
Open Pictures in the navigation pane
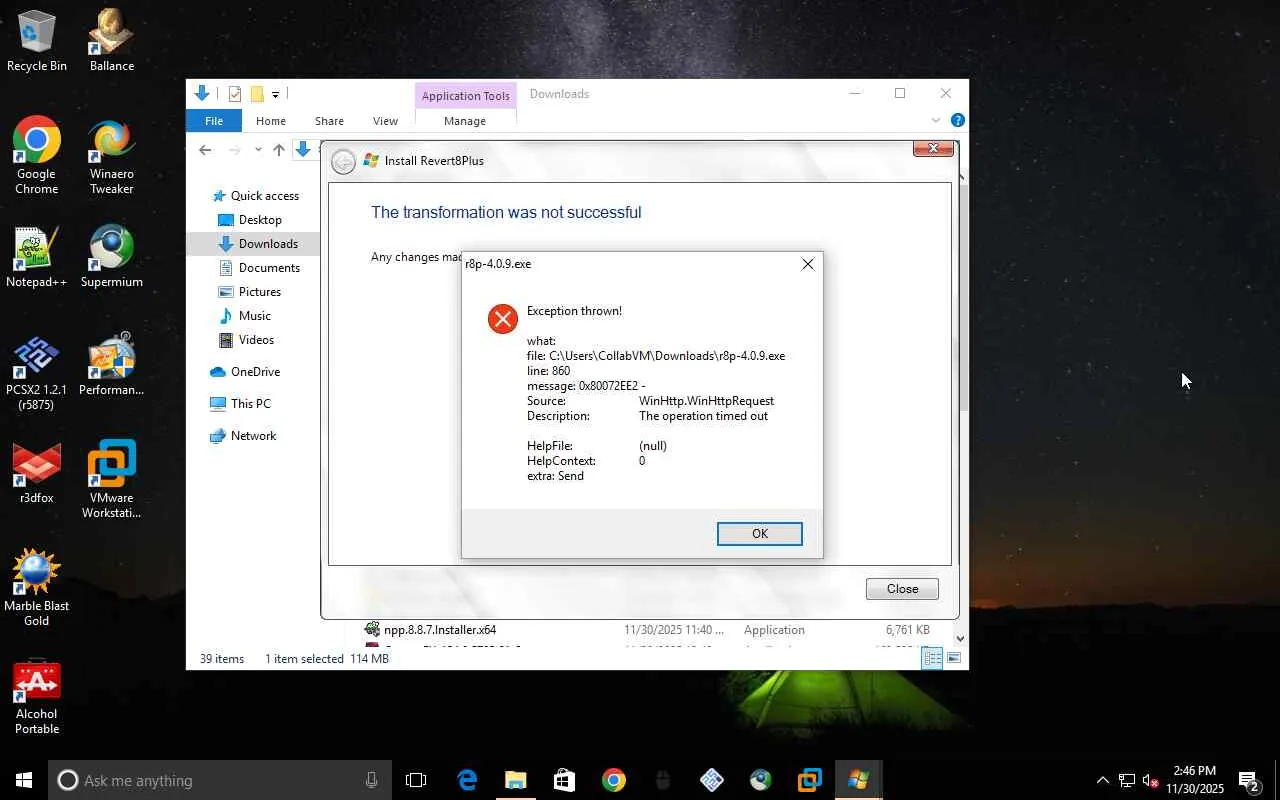[x=250, y=292]
